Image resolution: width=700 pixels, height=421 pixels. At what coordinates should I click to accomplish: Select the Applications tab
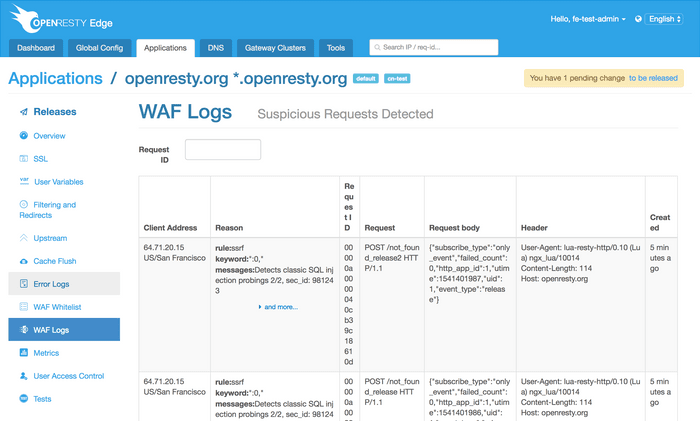click(x=165, y=48)
